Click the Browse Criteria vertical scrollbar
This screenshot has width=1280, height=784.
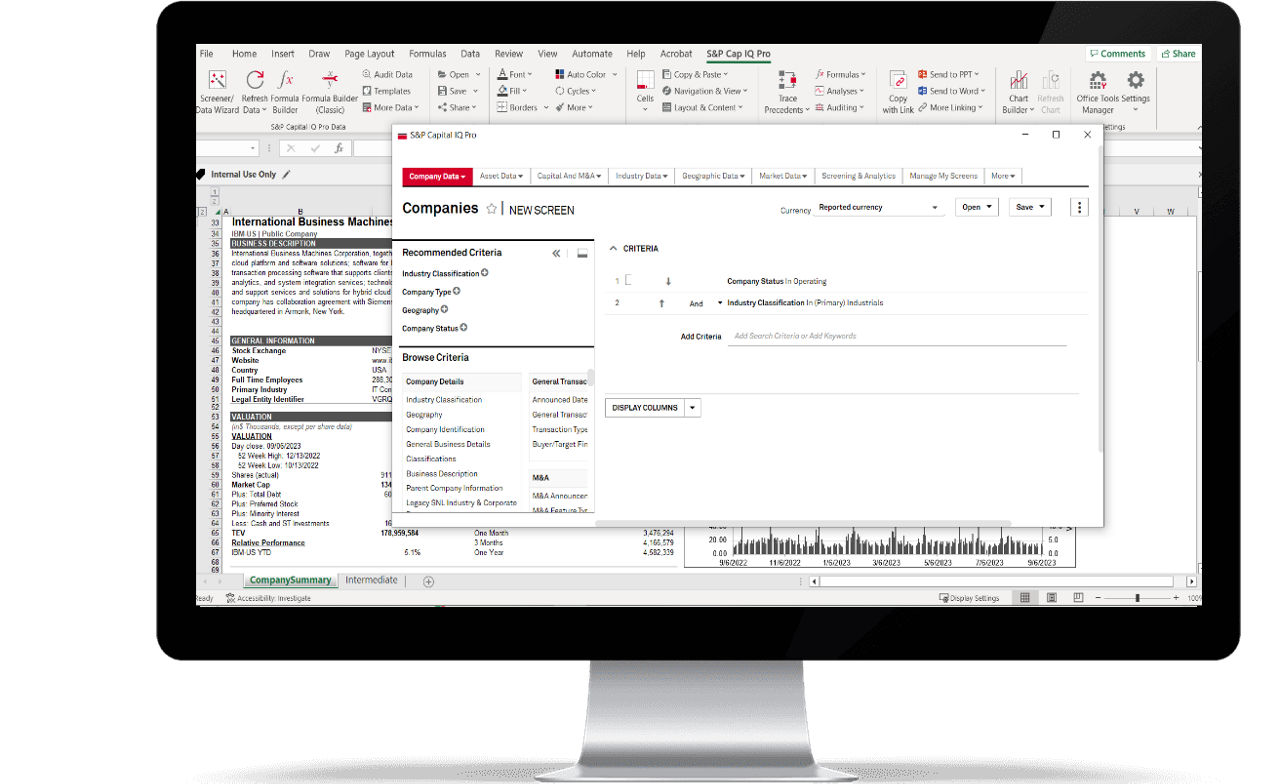591,377
